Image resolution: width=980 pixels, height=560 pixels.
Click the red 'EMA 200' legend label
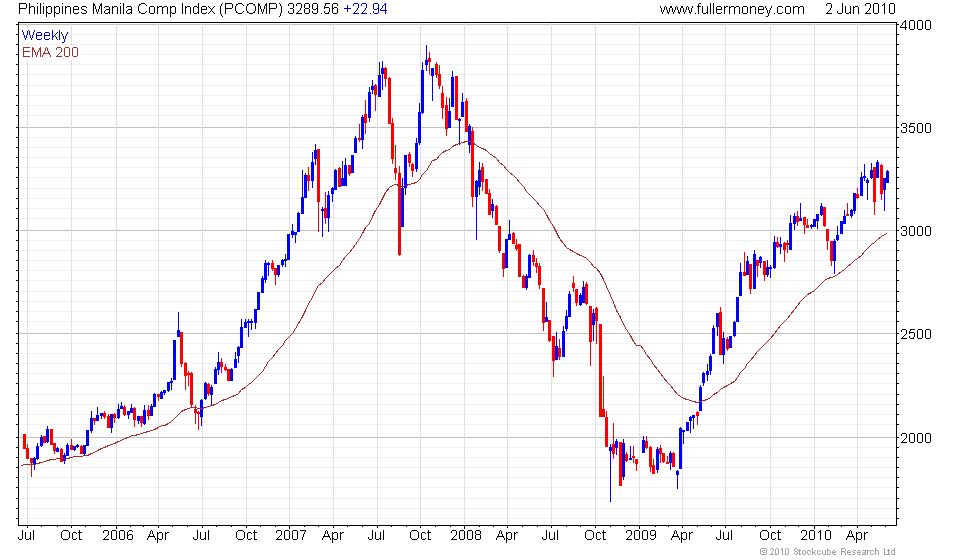[x=50, y=52]
